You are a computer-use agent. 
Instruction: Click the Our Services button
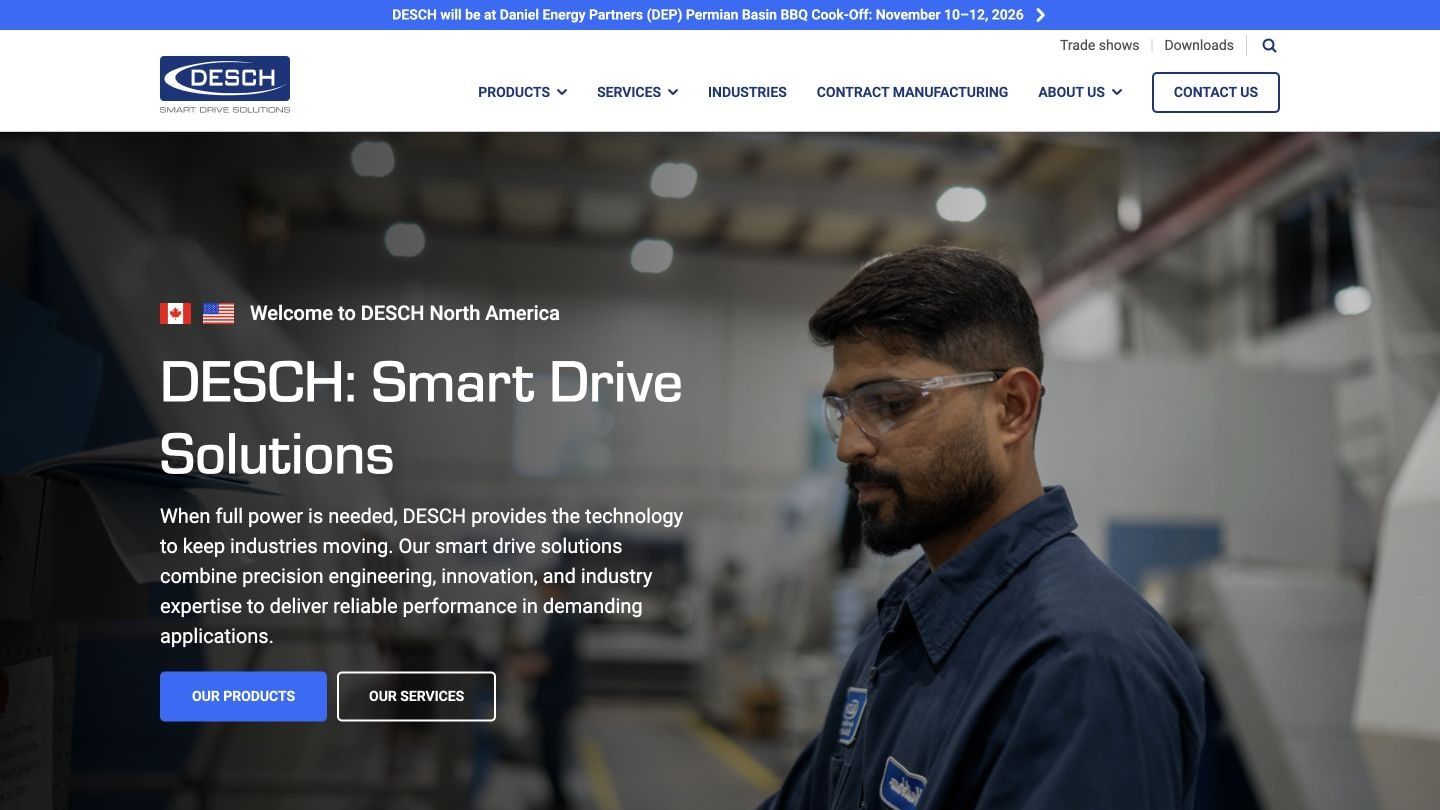(416, 696)
